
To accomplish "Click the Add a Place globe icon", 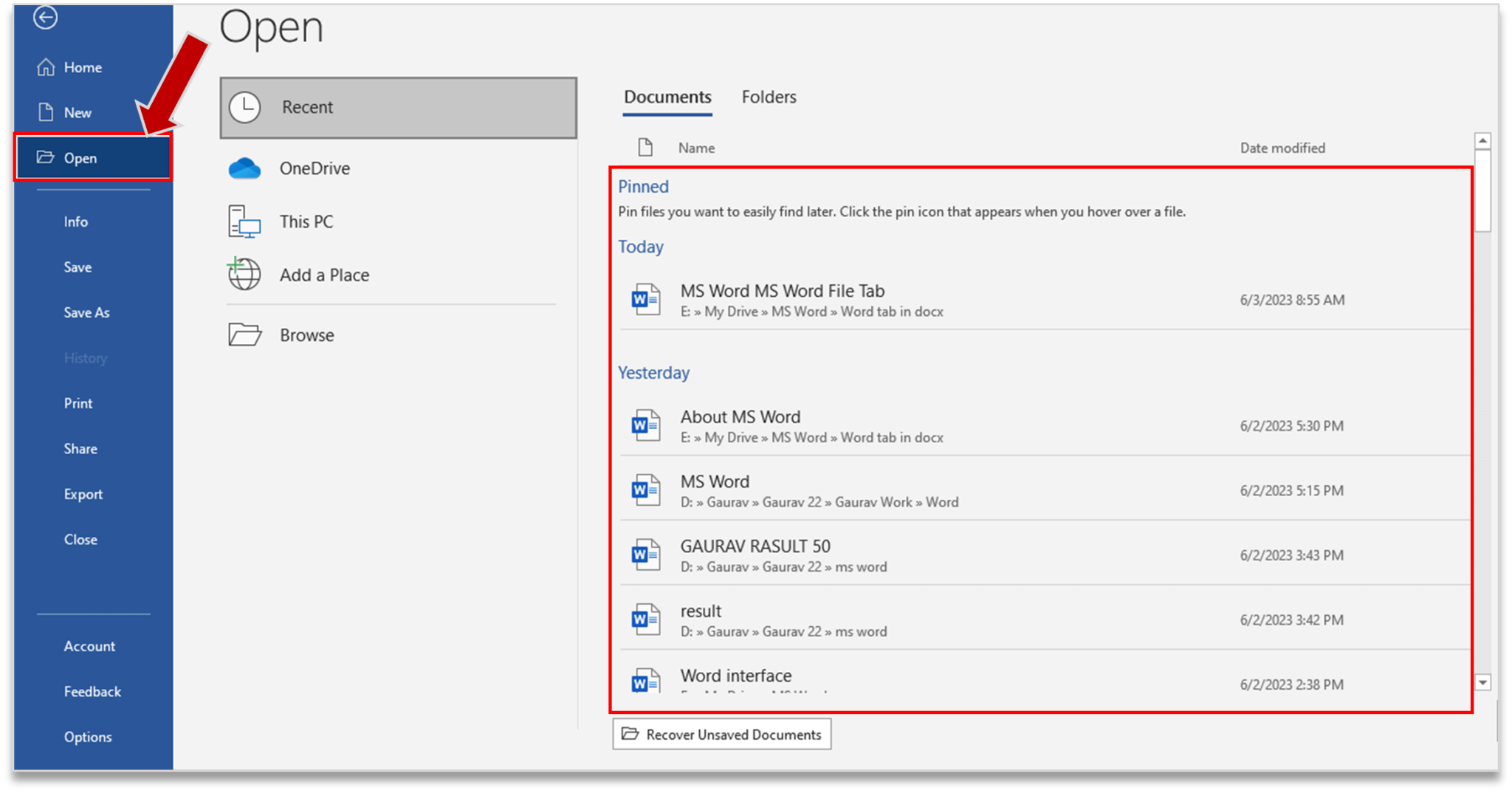I will pos(244,274).
